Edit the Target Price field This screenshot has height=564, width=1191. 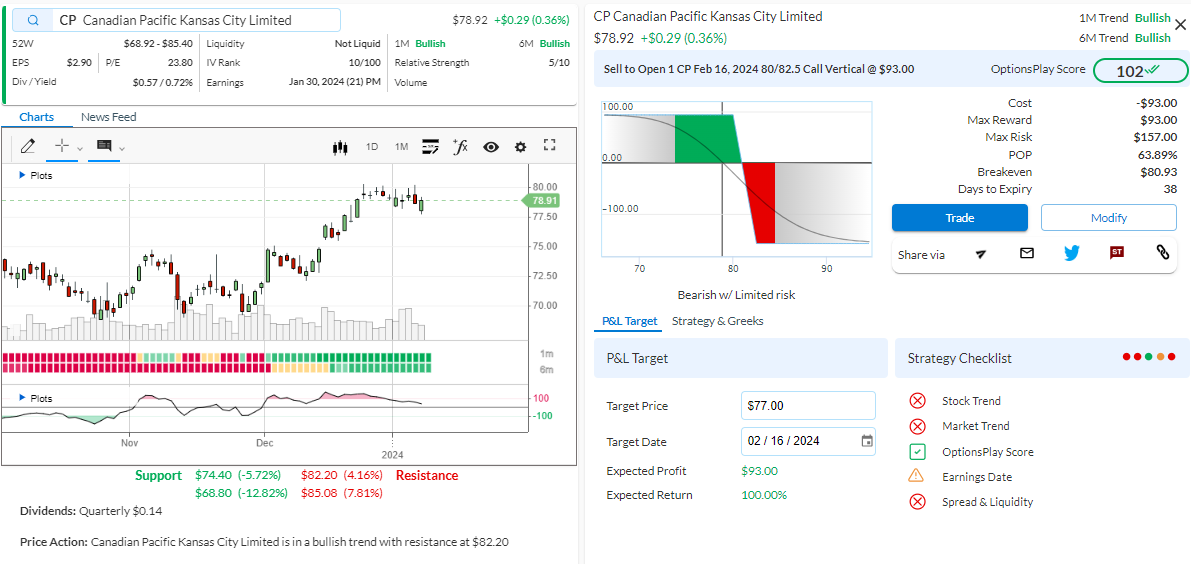pos(808,406)
